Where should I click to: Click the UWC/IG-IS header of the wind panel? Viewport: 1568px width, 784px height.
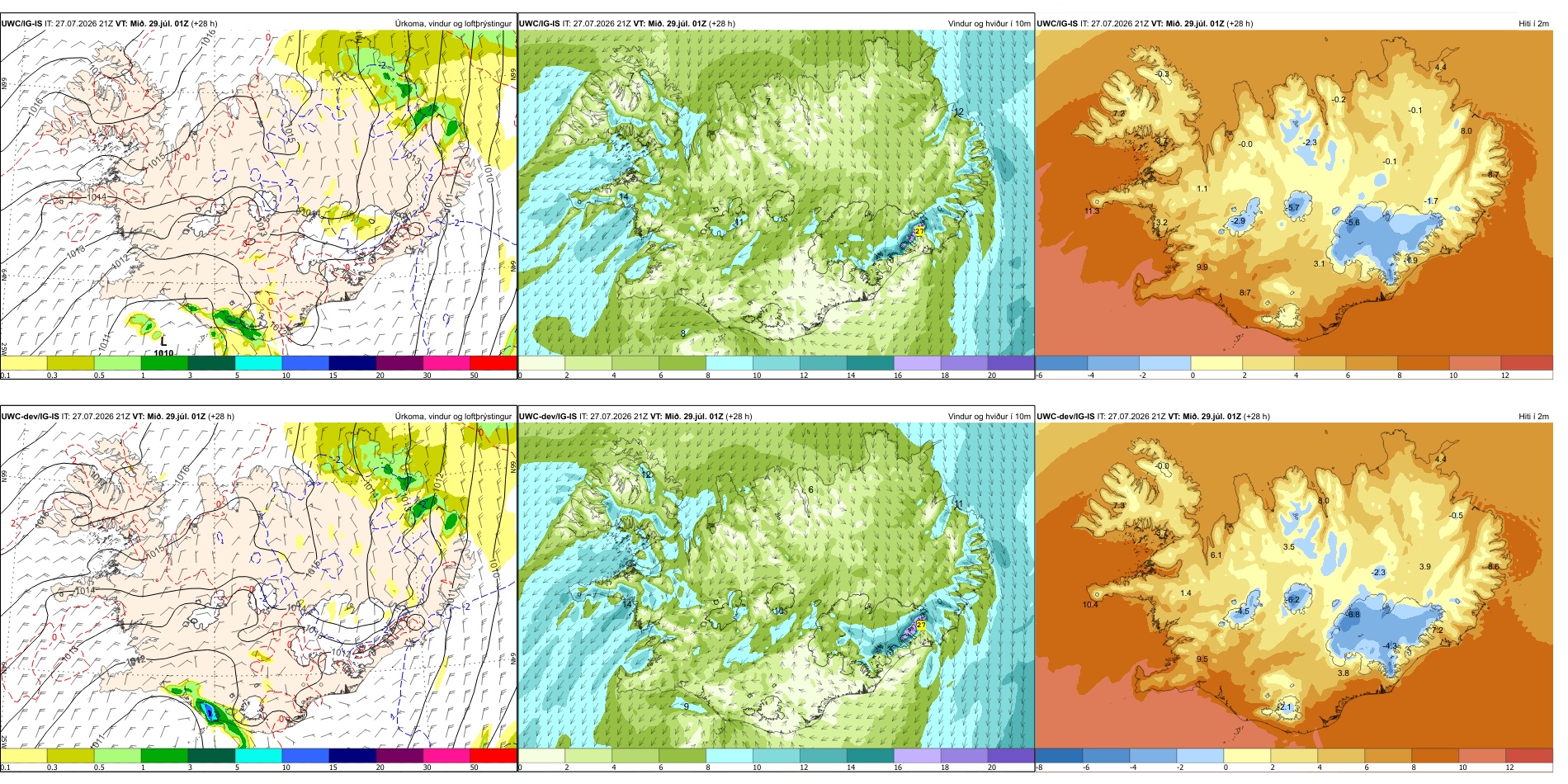point(539,24)
